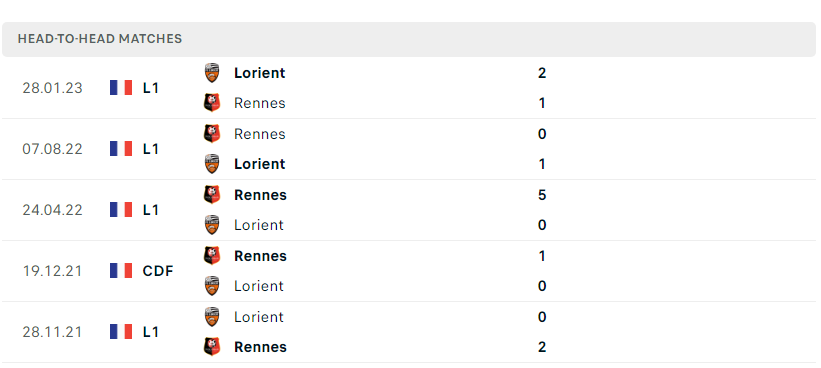821x368 pixels.
Task: Click the French flag in 28.01.23 row
Action: coord(121,87)
